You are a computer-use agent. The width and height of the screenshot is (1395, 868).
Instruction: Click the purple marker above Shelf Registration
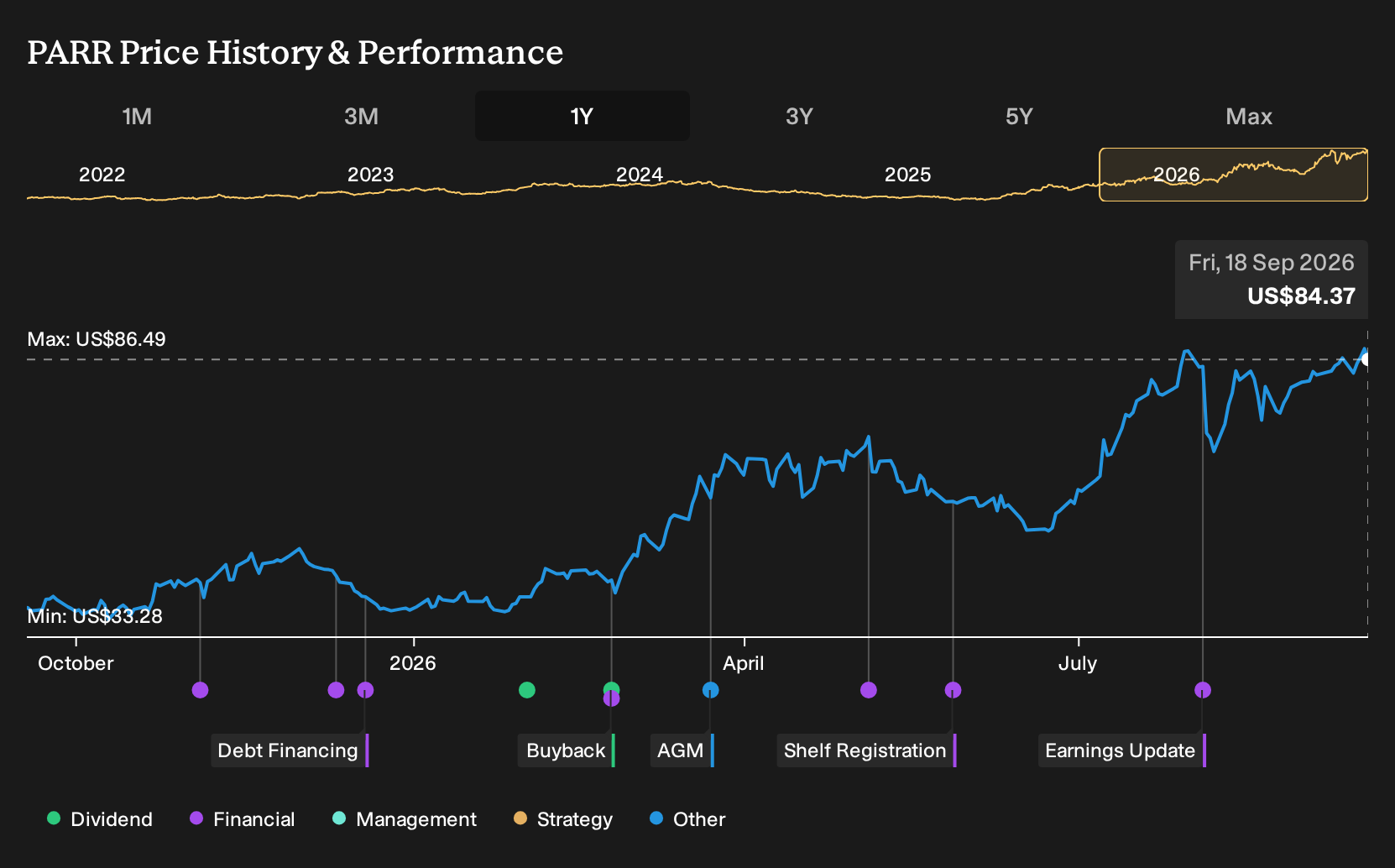pyautogui.click(x=953, y=690)
